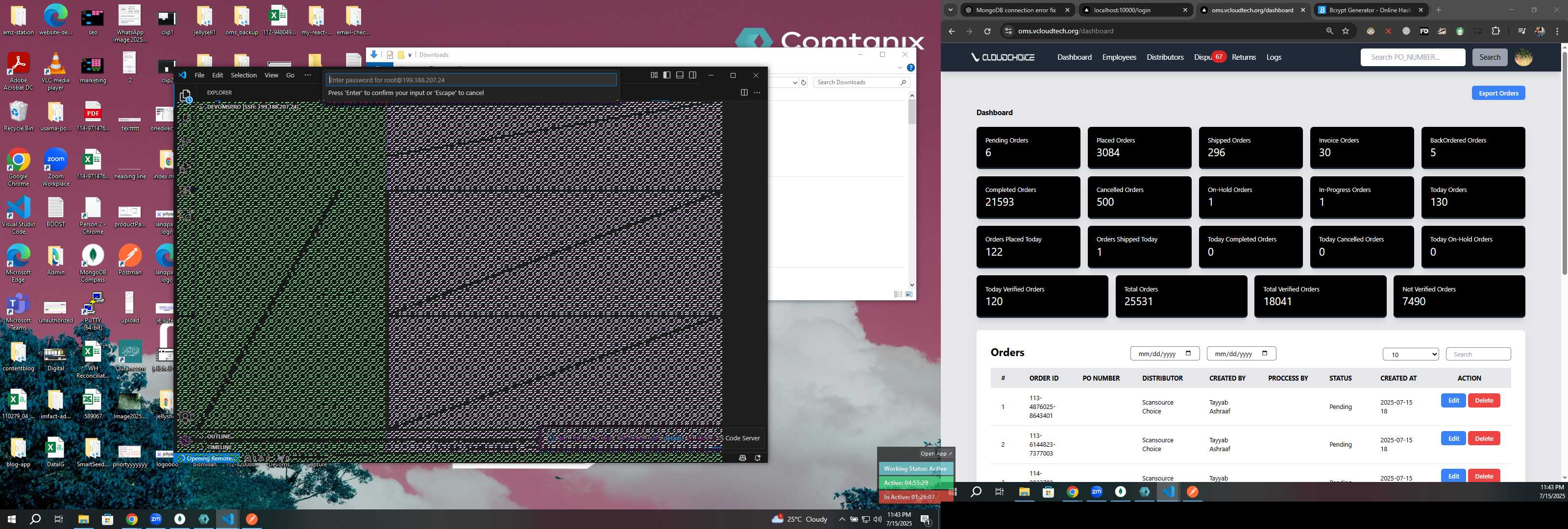This screenshot has height=529, width=1568.
Task: Open the File menu in VS Code
Action: 199,75
